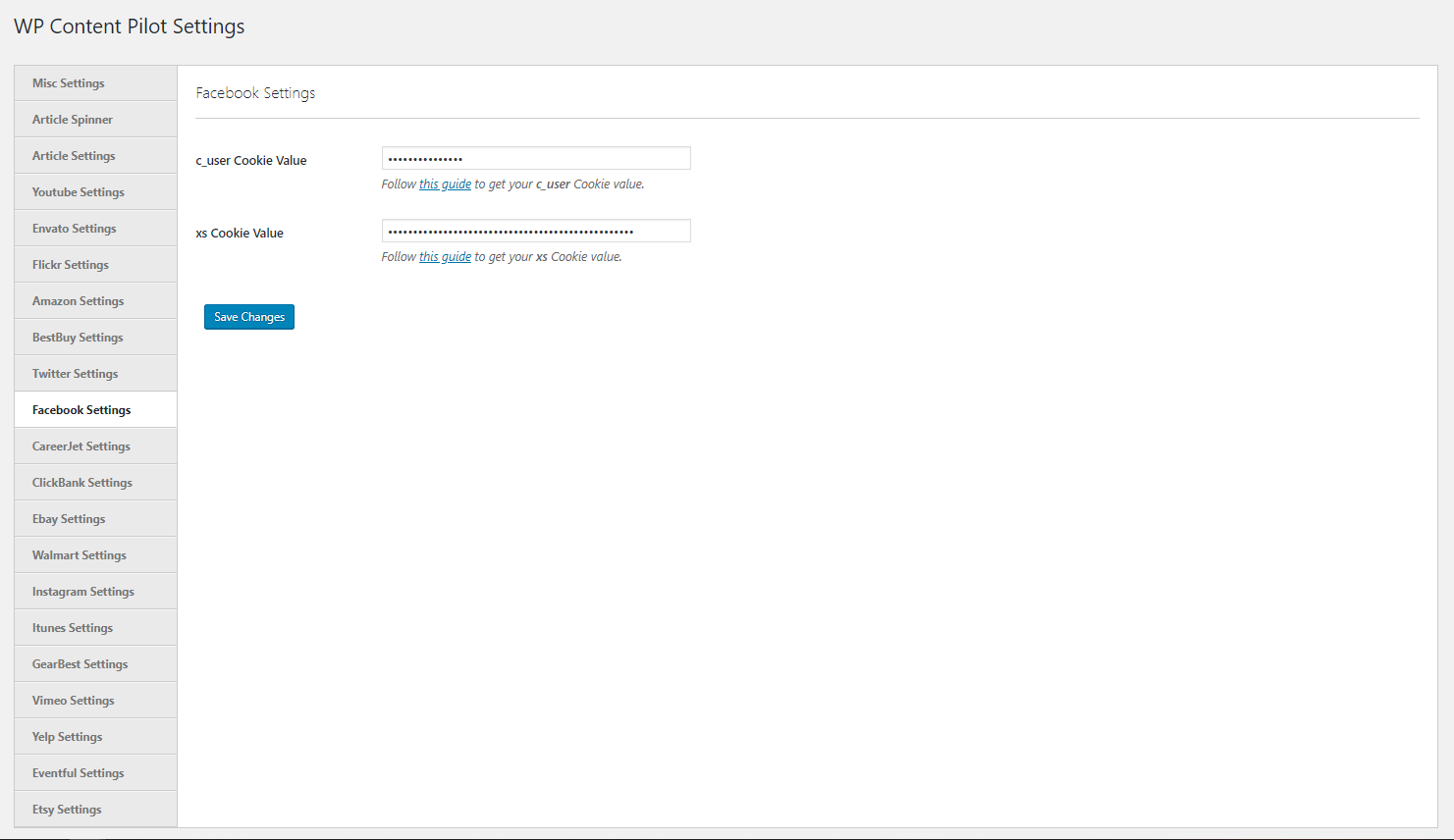This screenshot has height=840, width=1454.
Task: Open the CareerJet Settings section
Action: 81,446
